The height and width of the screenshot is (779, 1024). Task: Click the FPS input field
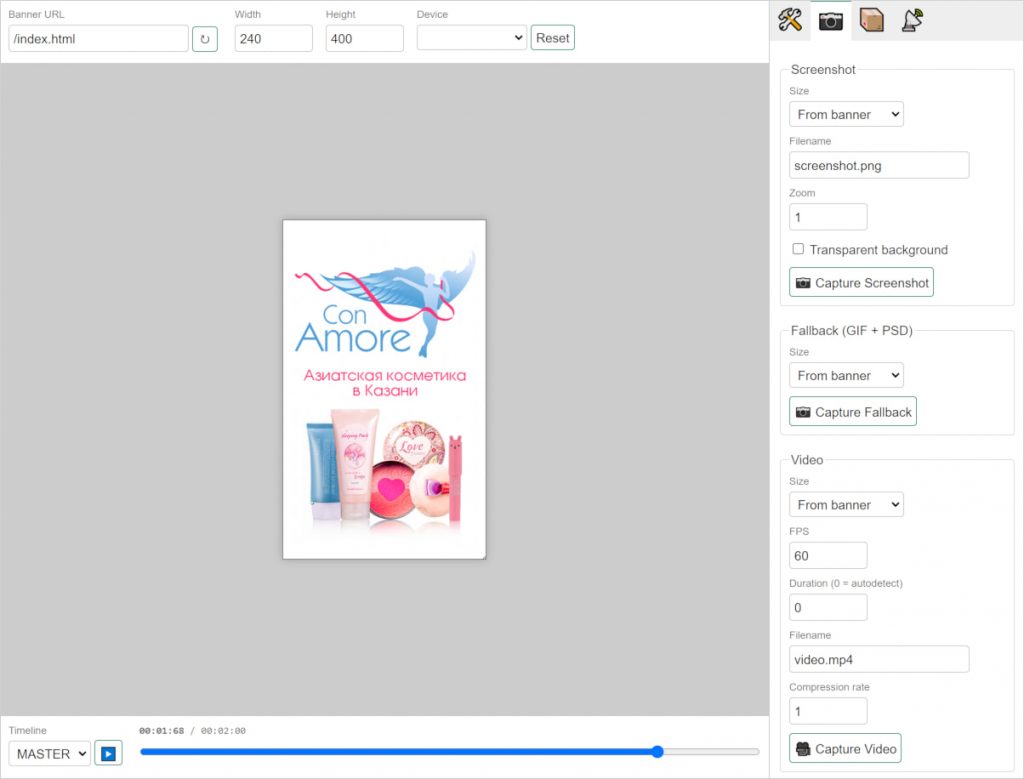pos(827,556)
